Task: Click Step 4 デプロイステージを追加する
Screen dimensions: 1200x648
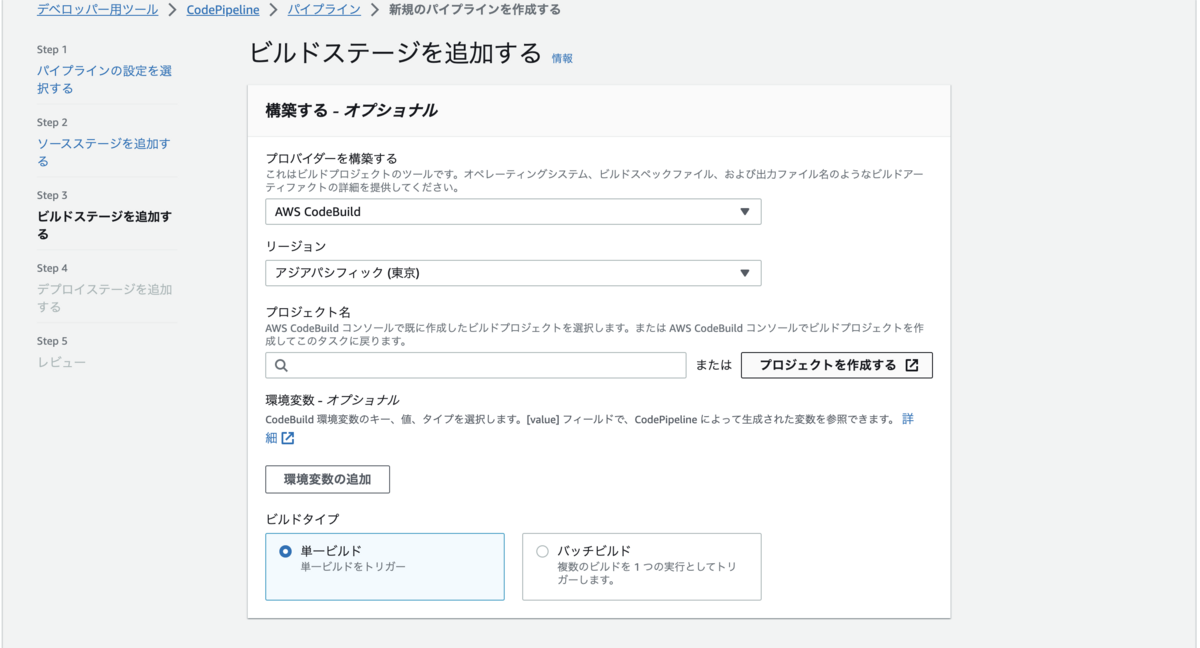Action: [x=104, y=298]
